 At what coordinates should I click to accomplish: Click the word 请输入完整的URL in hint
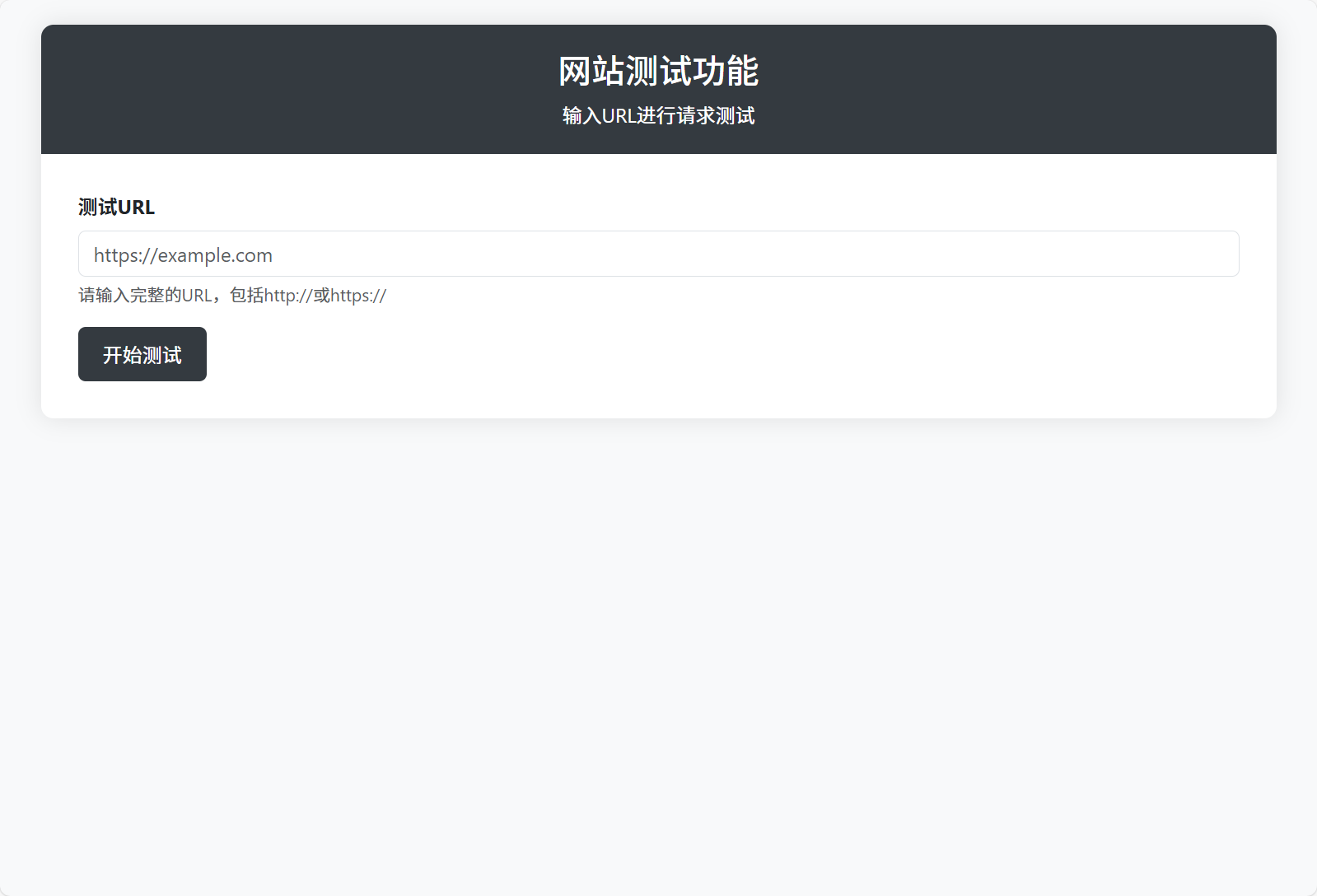[x=145, y=296]
